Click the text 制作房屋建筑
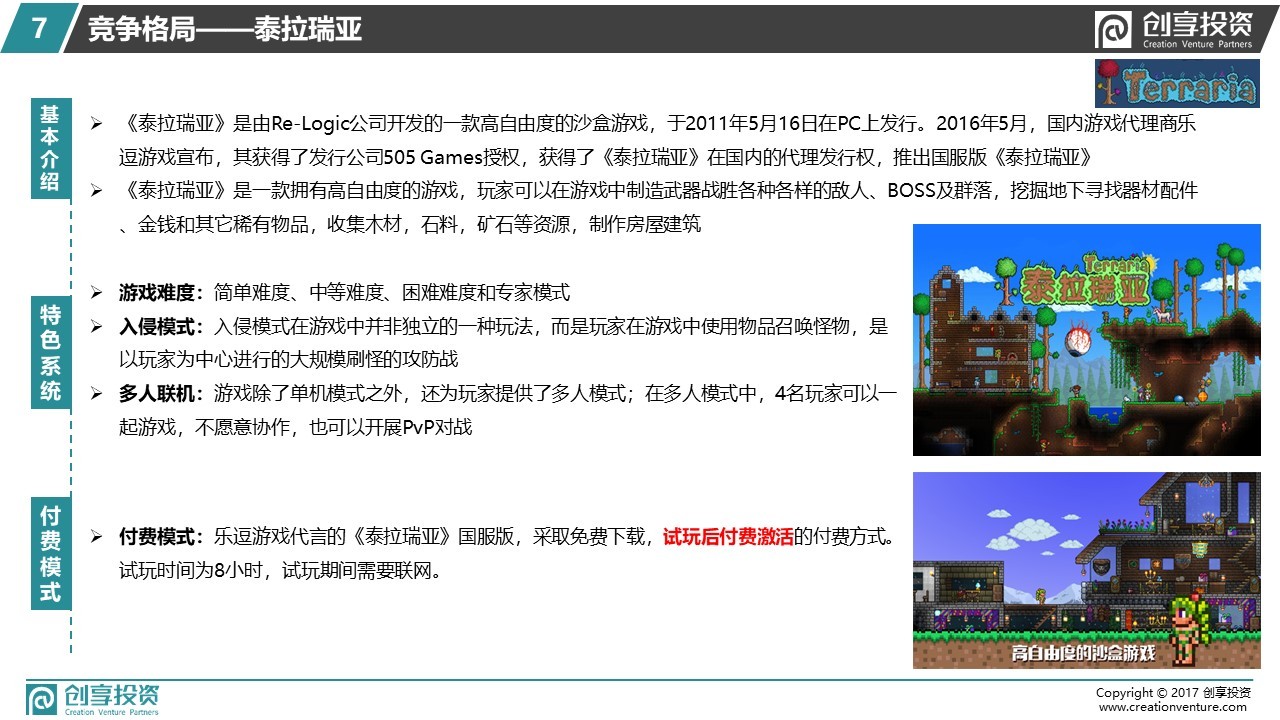Viewport: 1280px width, 720px height. click(646, 225)
